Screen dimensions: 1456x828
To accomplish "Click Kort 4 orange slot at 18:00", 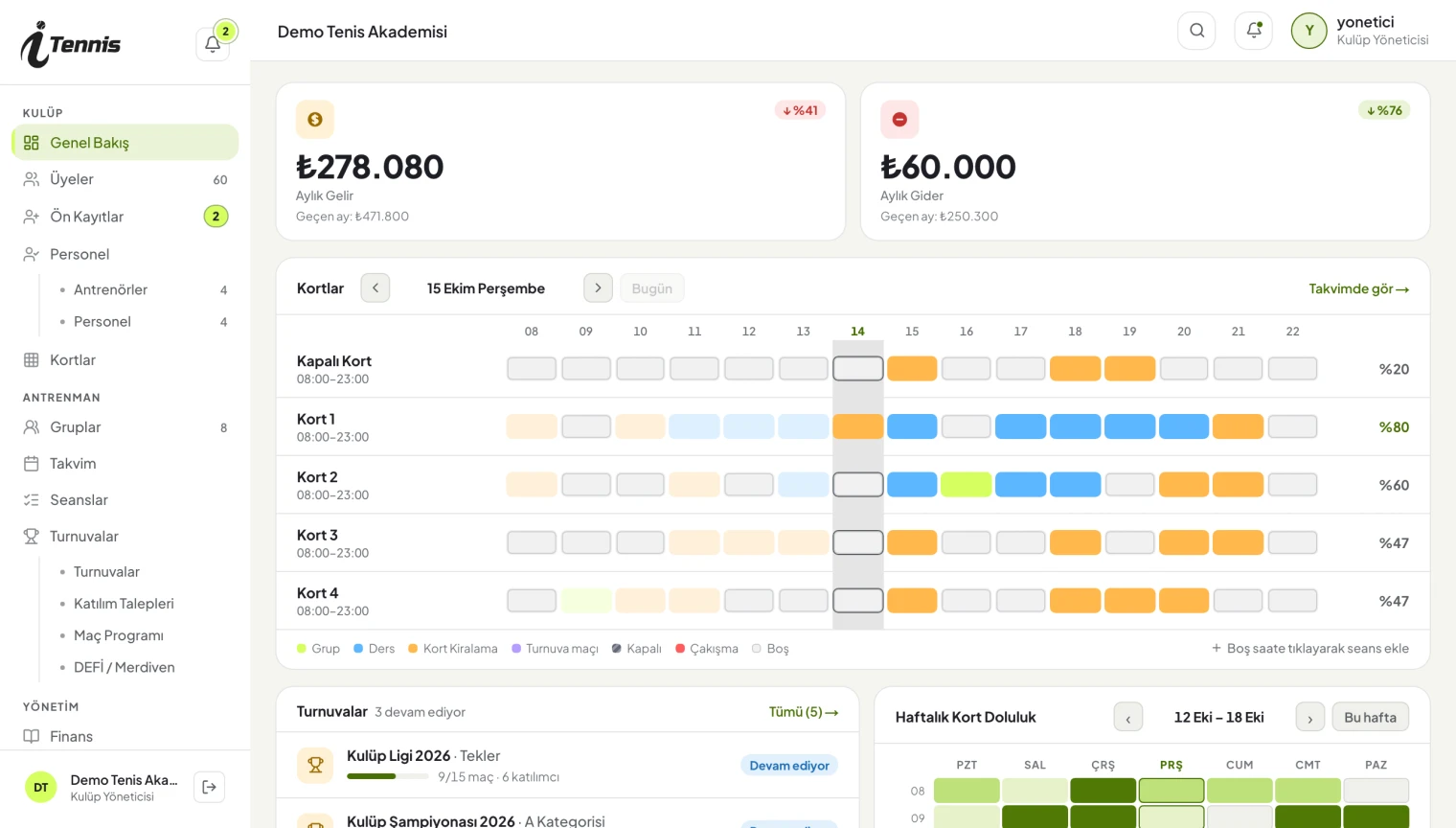I will point(1075,601).
